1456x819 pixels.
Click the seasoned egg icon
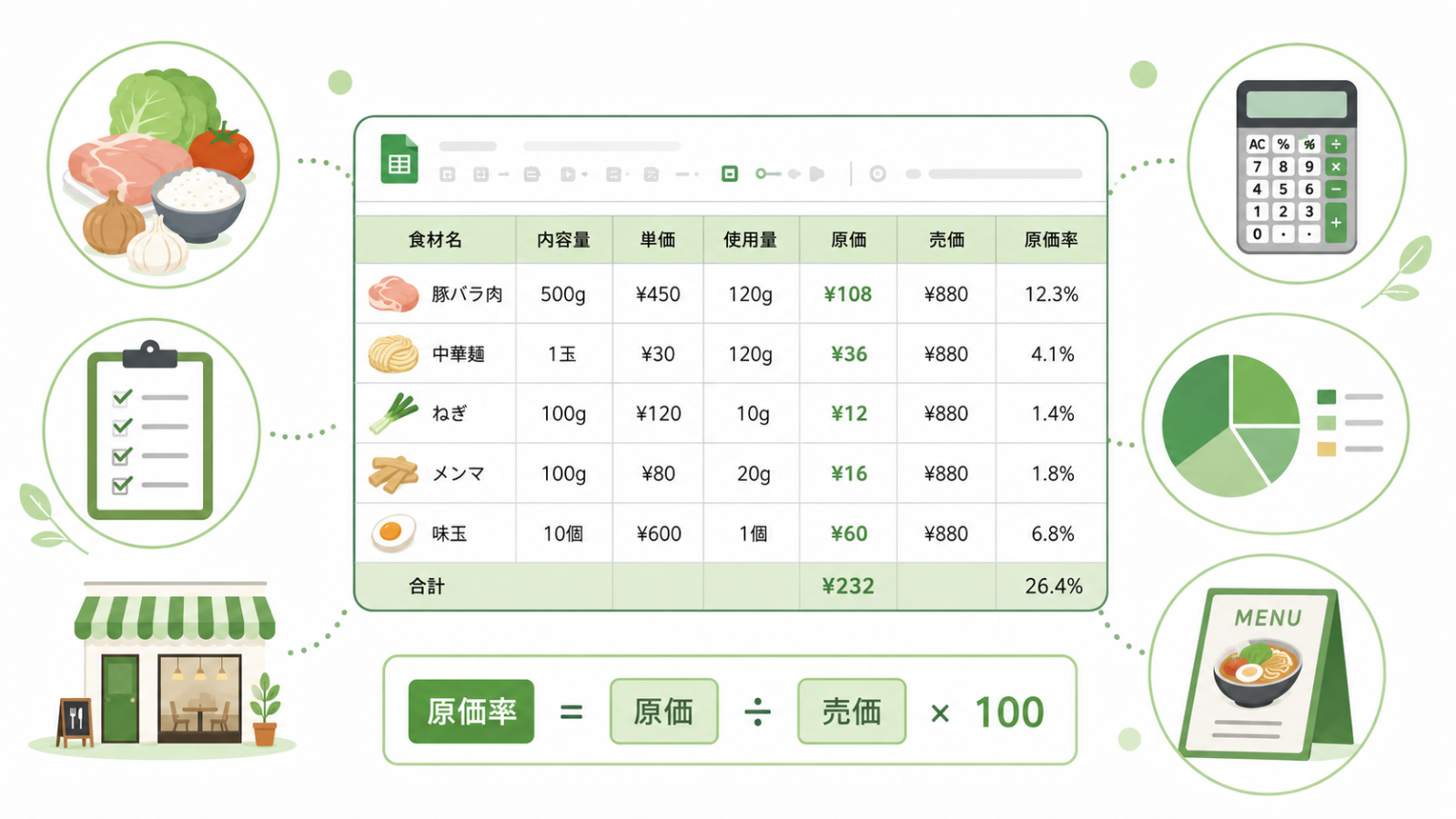(x=394, y=533)
